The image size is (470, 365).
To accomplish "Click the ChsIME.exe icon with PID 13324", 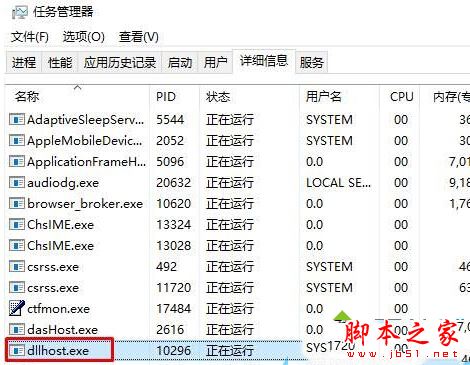I will pyautogui.click(x=17, y=224).
